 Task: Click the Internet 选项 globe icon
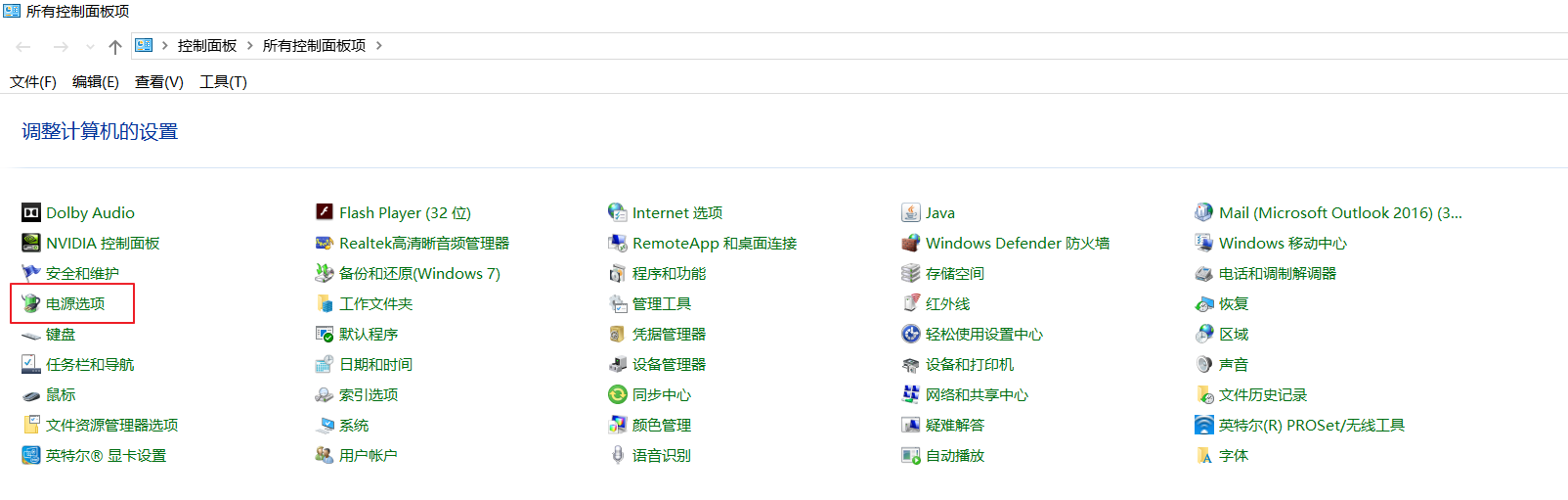[x=618, y=212]
